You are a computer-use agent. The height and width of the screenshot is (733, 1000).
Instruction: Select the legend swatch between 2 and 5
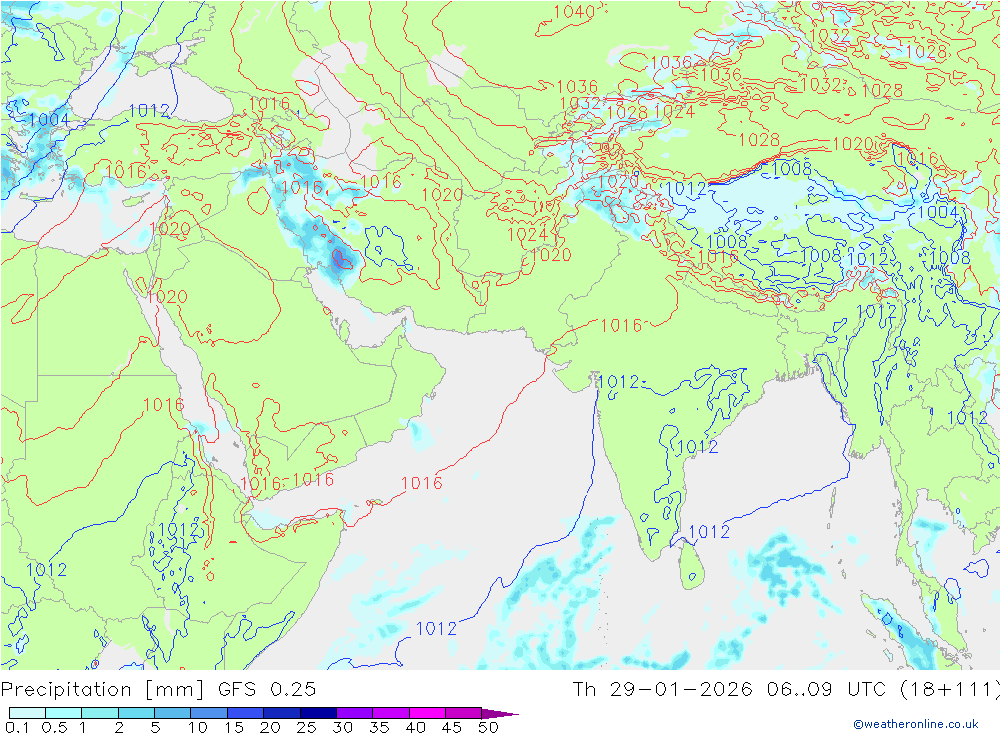[x=136, y=713]
